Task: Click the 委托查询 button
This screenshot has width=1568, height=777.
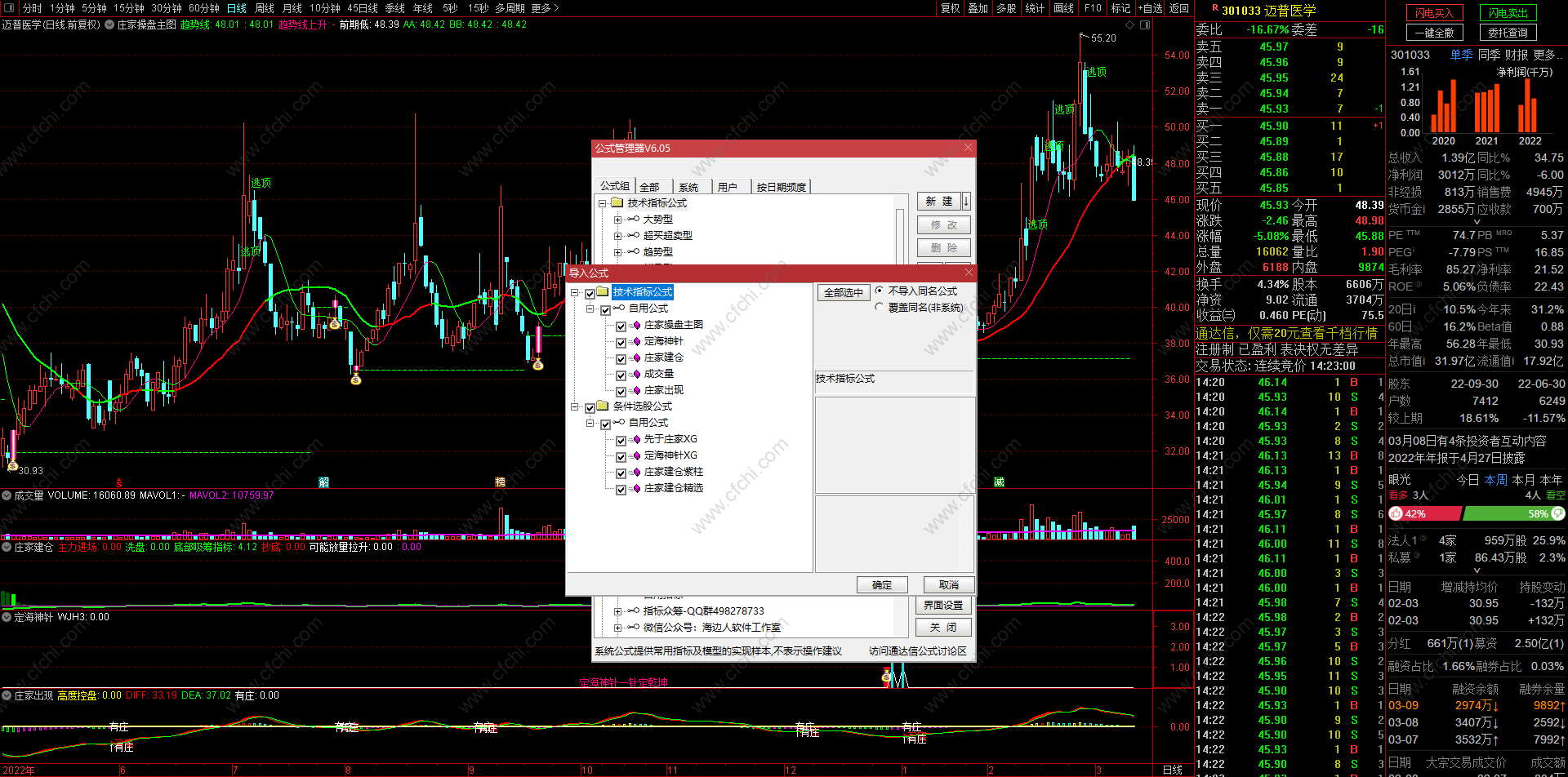Action: (1508, 33)
